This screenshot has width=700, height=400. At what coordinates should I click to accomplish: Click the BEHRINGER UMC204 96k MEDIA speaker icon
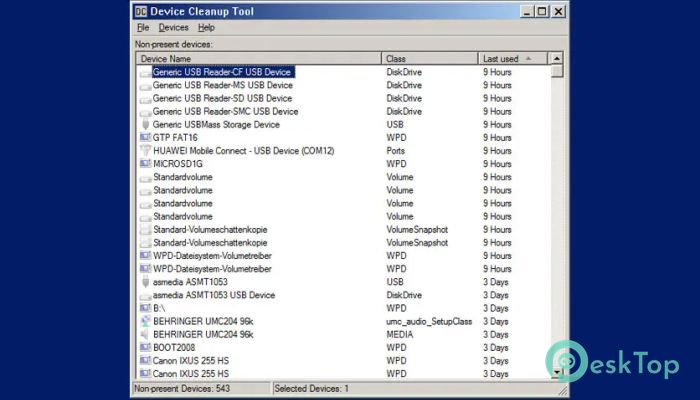pos(146,334)
